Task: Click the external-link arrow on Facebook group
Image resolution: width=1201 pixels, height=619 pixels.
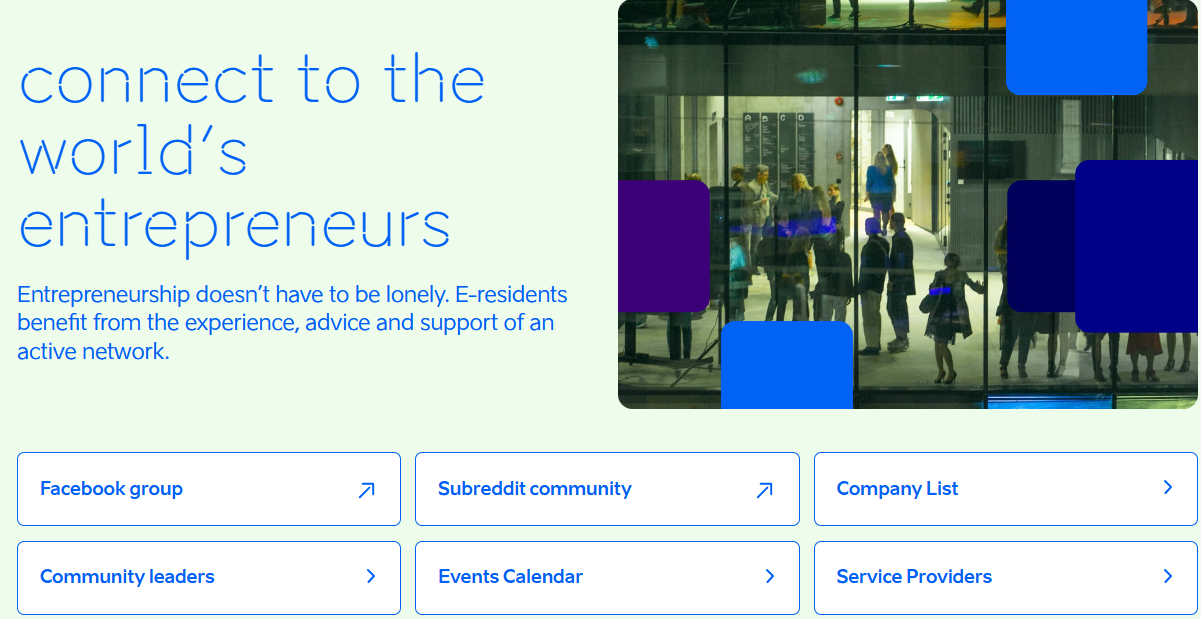Action: (367, 490)
